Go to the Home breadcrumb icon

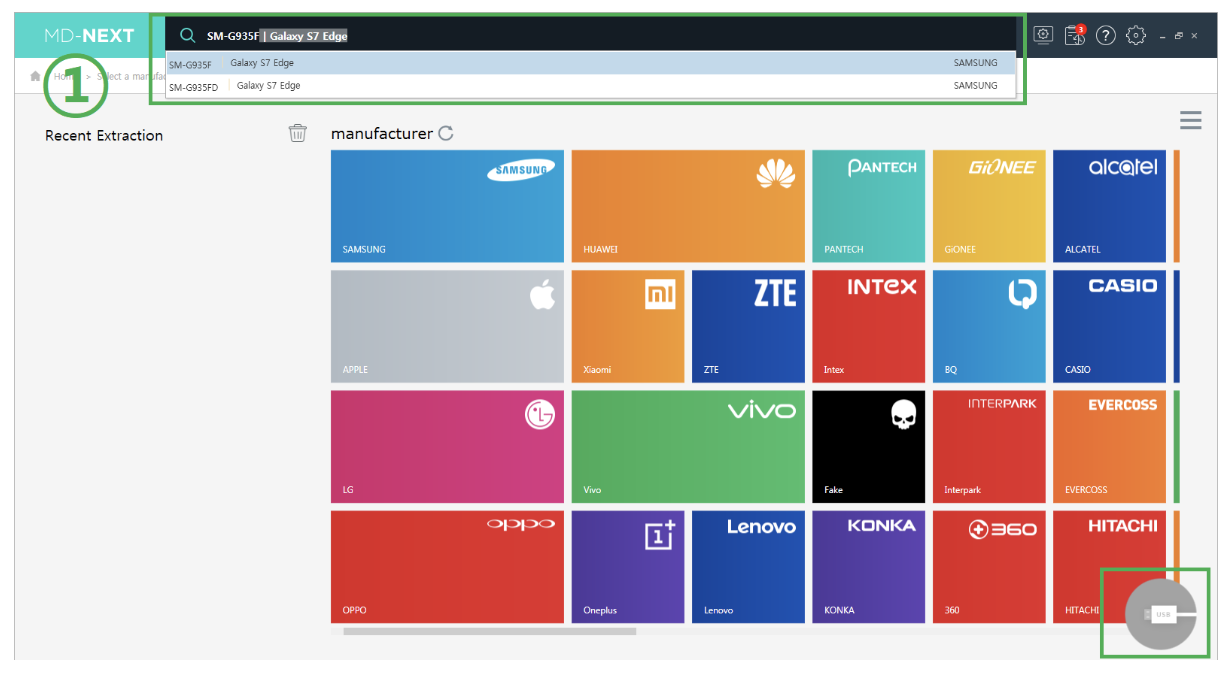point(37,76)
